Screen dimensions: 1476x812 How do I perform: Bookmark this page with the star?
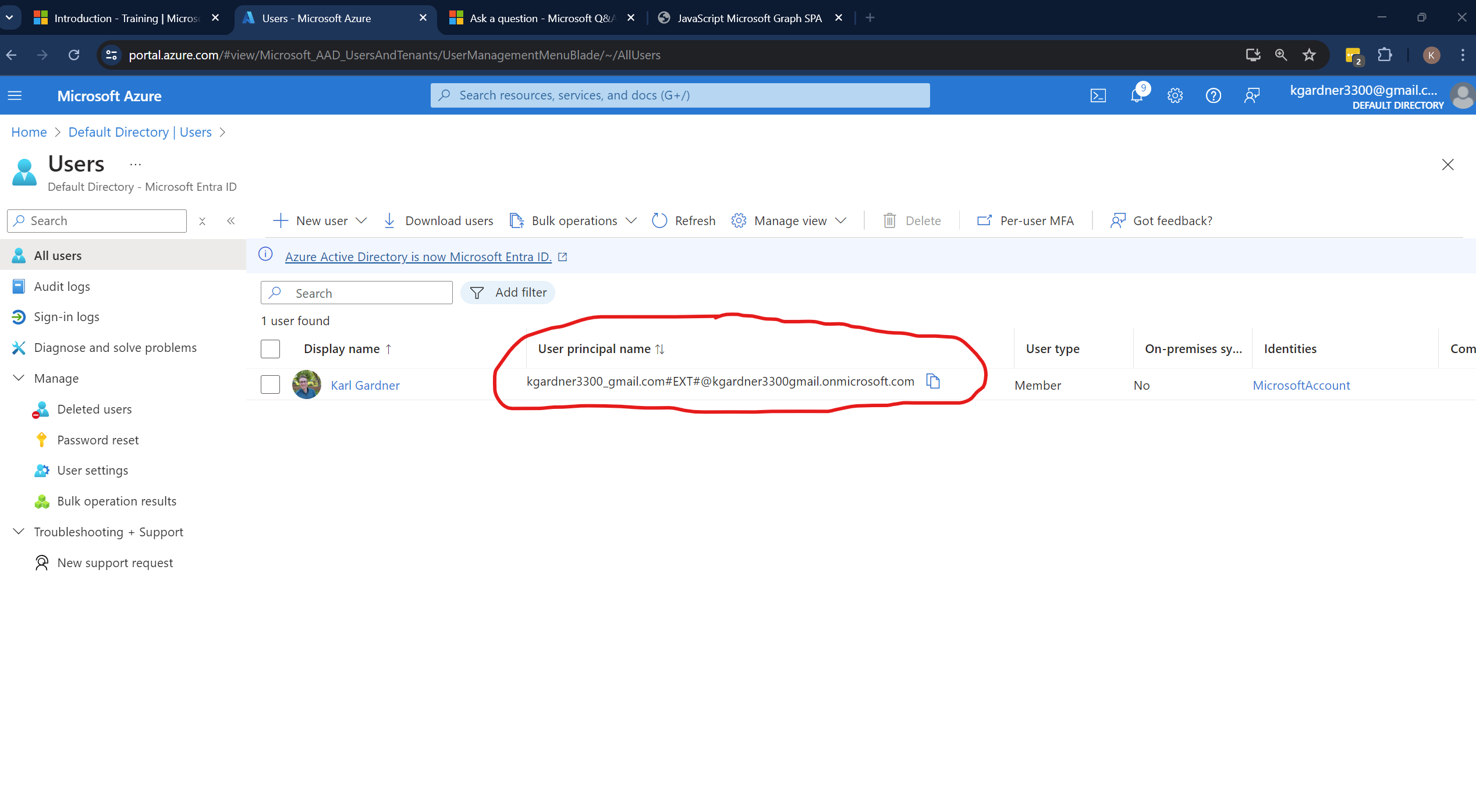1310,55
